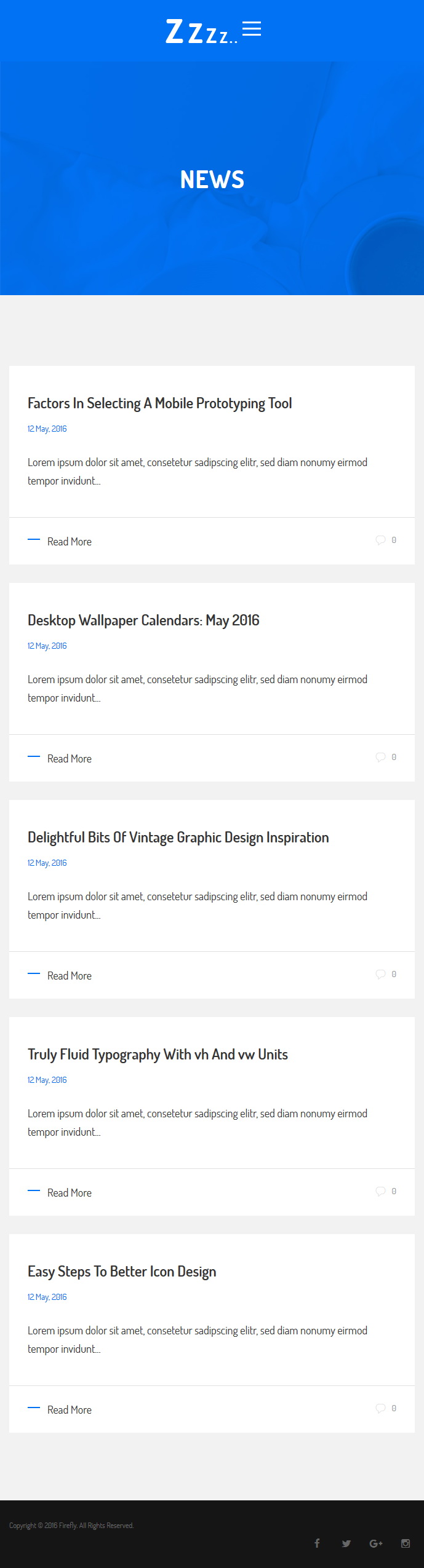The height and width of the screenshot is (1568, 424).
Task: Click comment icon on Mobile Prototyping Tool post
Action: [x=380, y=540]
